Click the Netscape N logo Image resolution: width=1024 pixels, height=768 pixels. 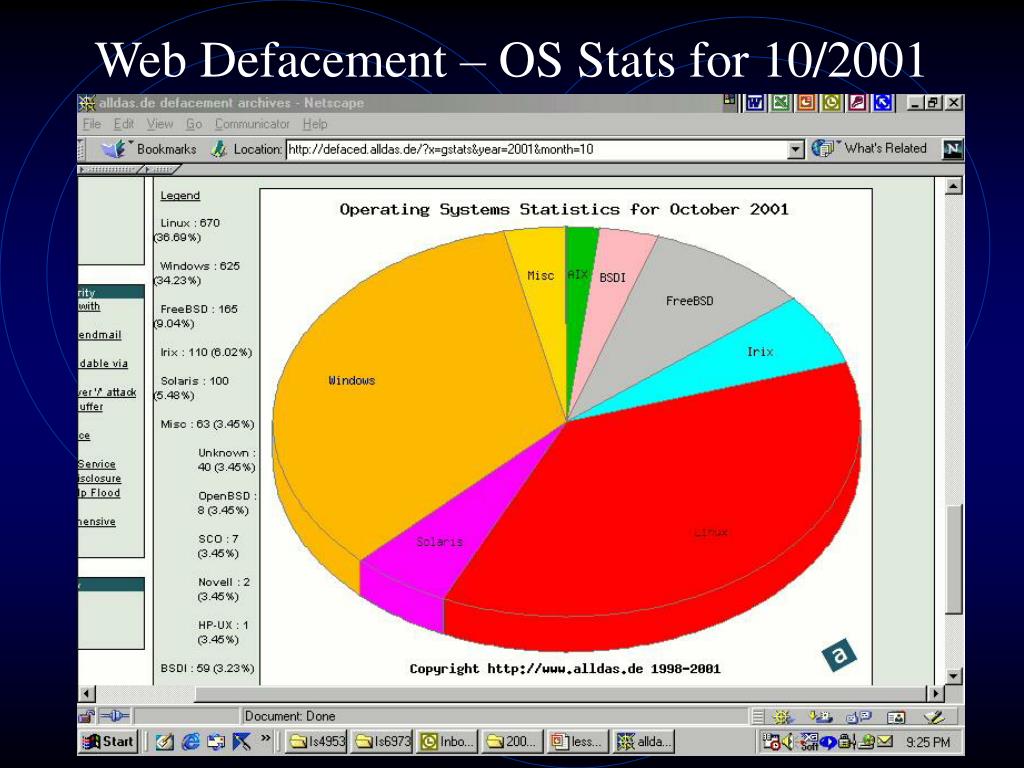point(953,149)
